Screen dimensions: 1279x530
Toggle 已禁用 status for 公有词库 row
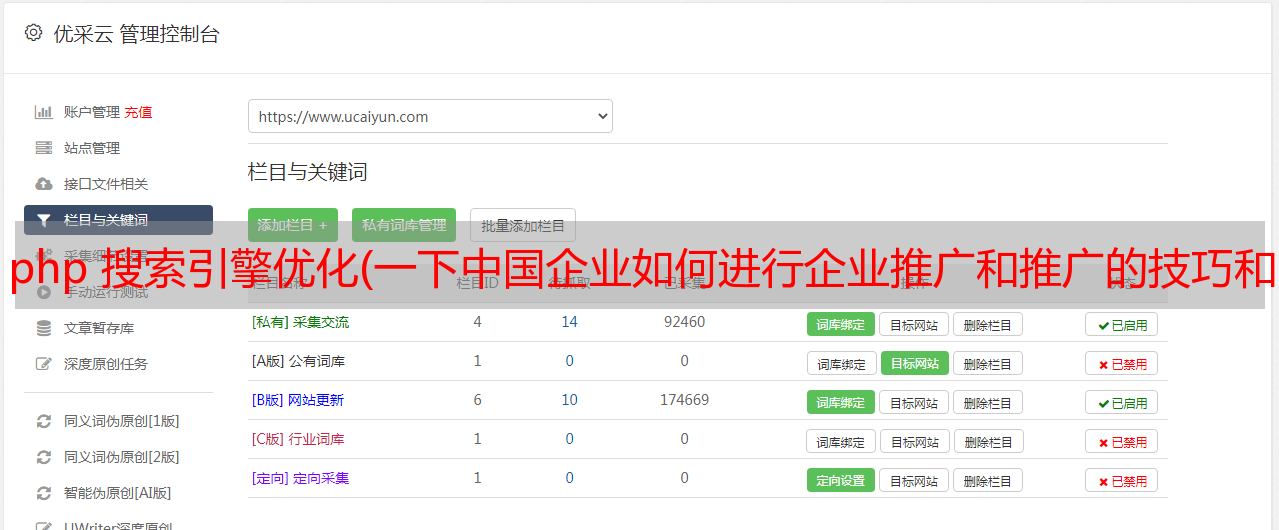[x=1122, y=363]
